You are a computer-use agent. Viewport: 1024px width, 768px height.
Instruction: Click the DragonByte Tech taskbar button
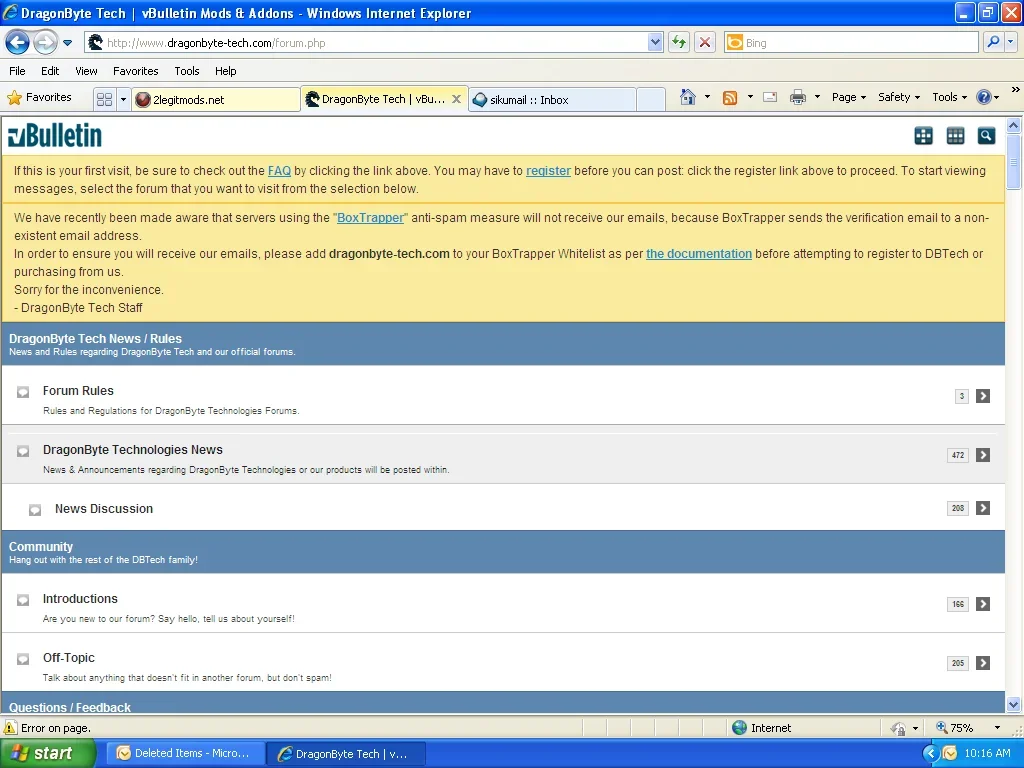(347, 754)
